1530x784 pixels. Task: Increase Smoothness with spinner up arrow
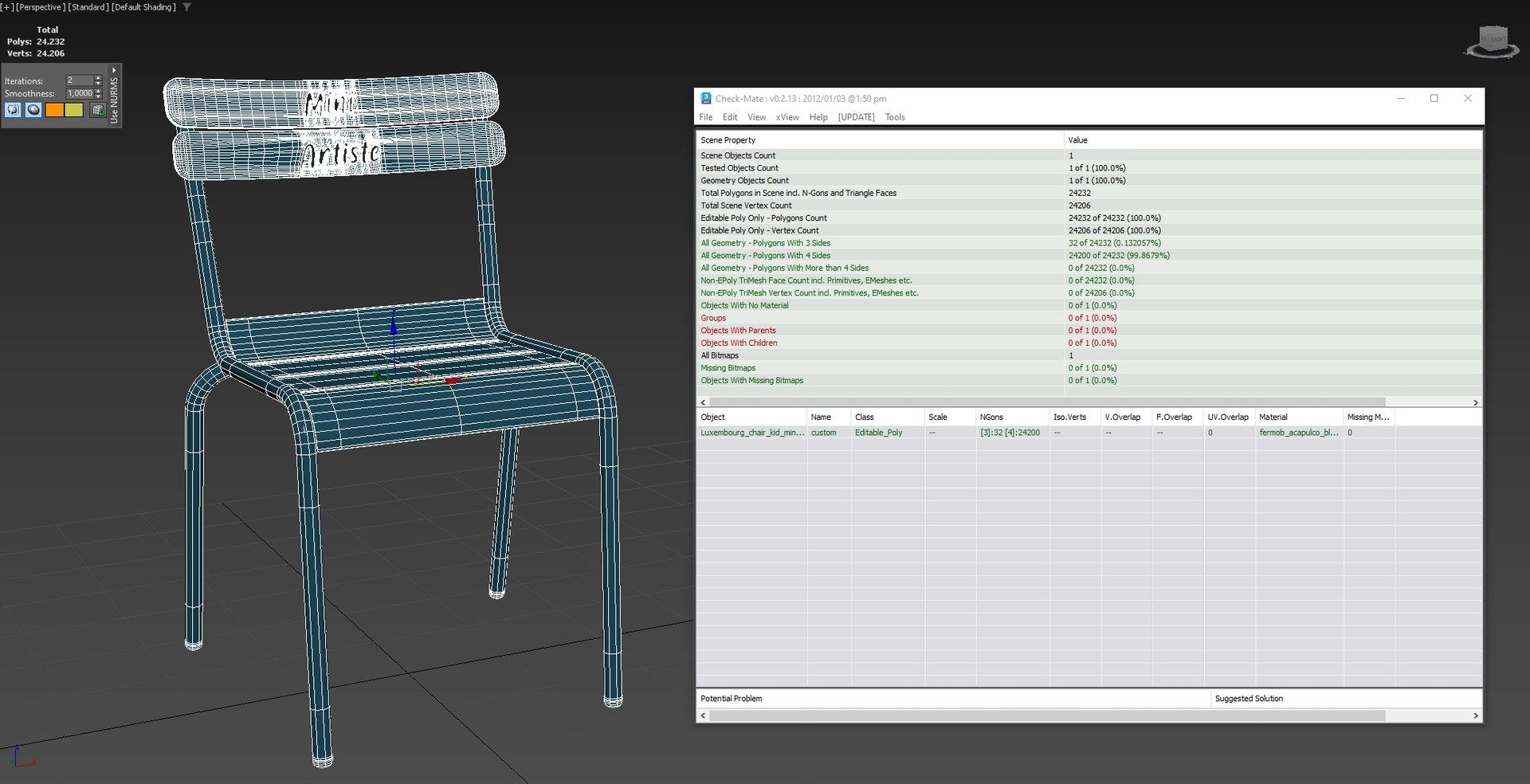98,91
